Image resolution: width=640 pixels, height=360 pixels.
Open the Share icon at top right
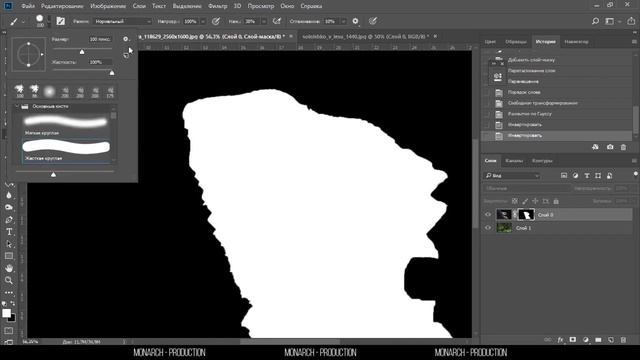click(x=631, y=21)
